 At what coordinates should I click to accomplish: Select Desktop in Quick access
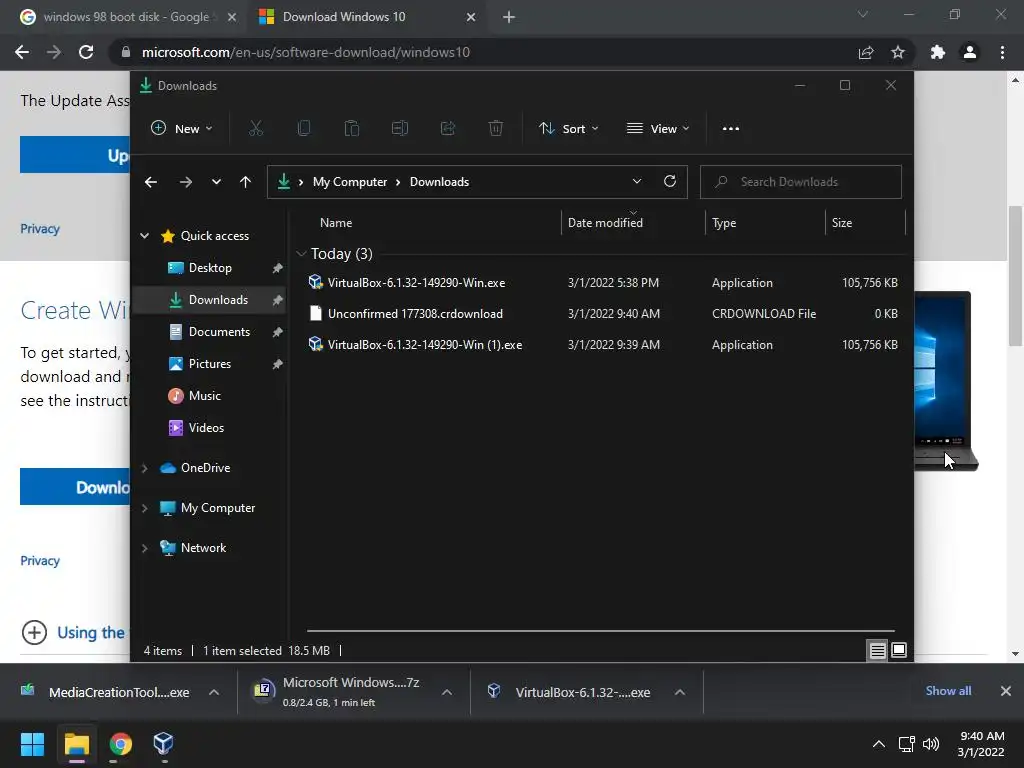210,268
